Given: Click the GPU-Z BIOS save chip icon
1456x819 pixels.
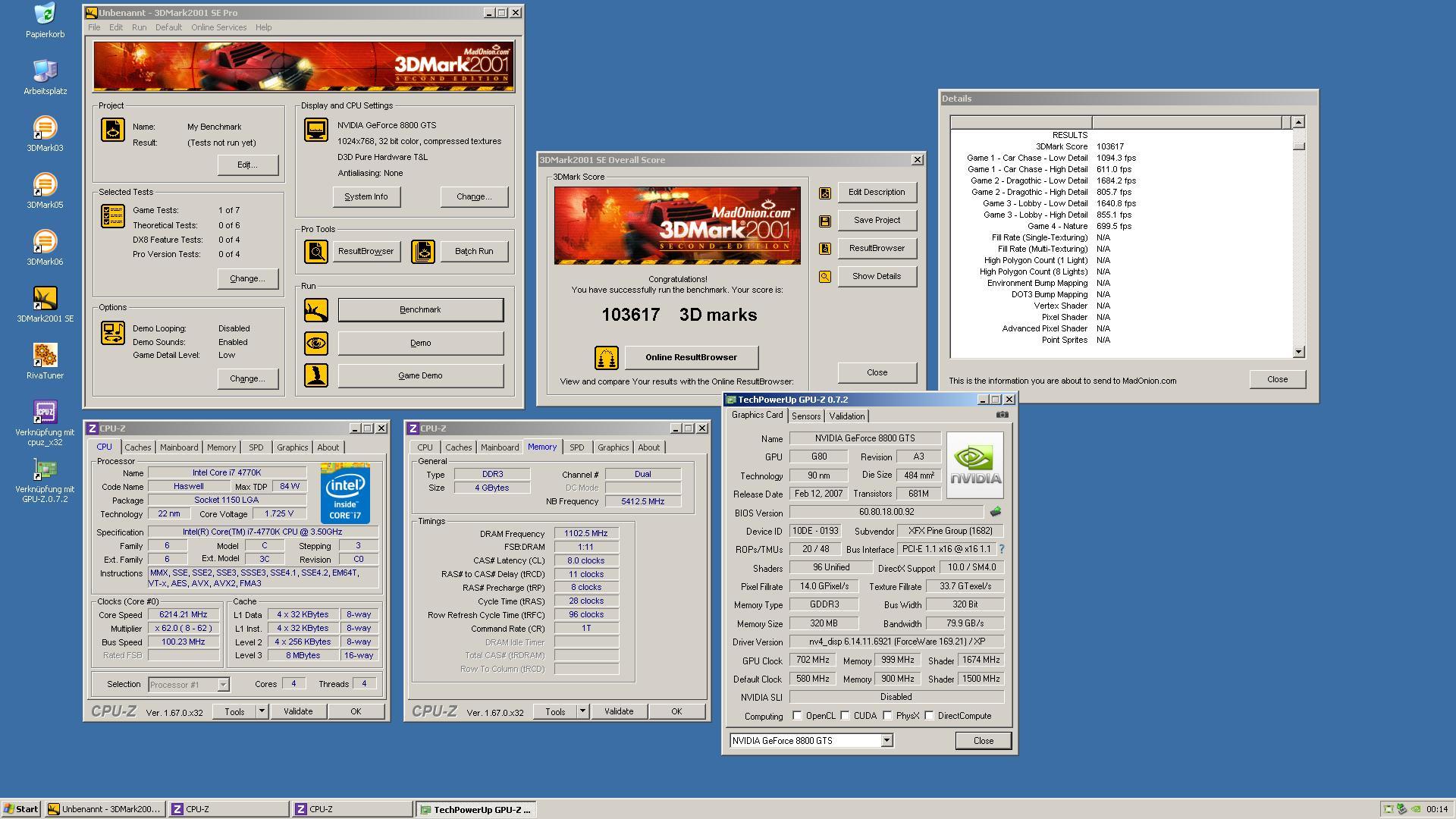Looking at the screenshot, I should point(995,512).
